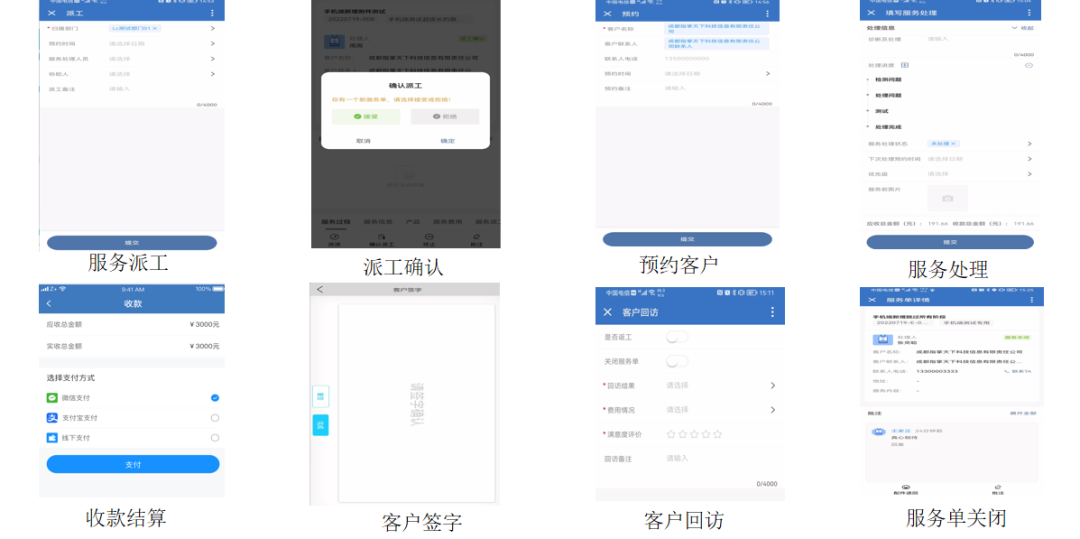The width and height of the screenshot is (1080, 539).
Task: Open 优先级 selector chevron
Action: click(1030, 174)
